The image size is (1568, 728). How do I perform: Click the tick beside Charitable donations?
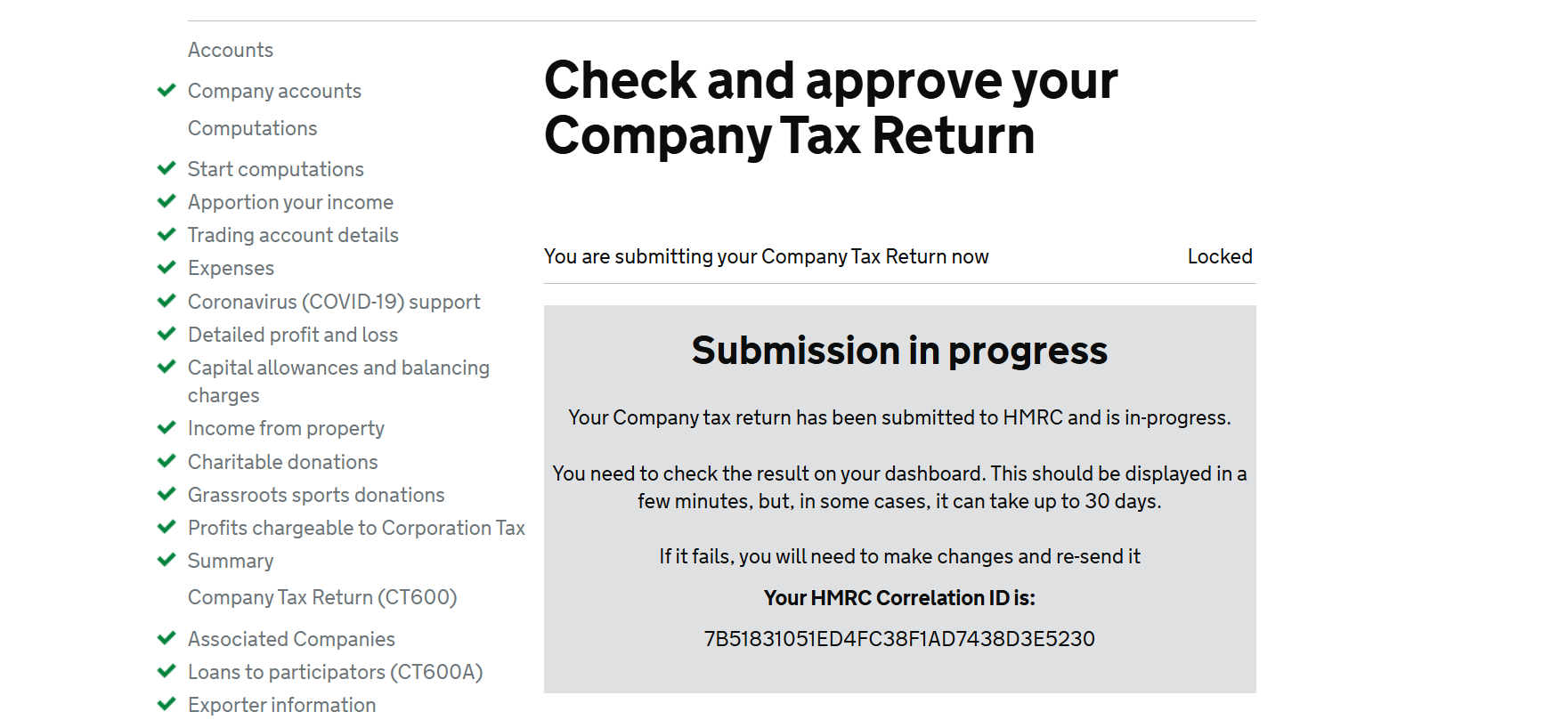click(167, 461)
